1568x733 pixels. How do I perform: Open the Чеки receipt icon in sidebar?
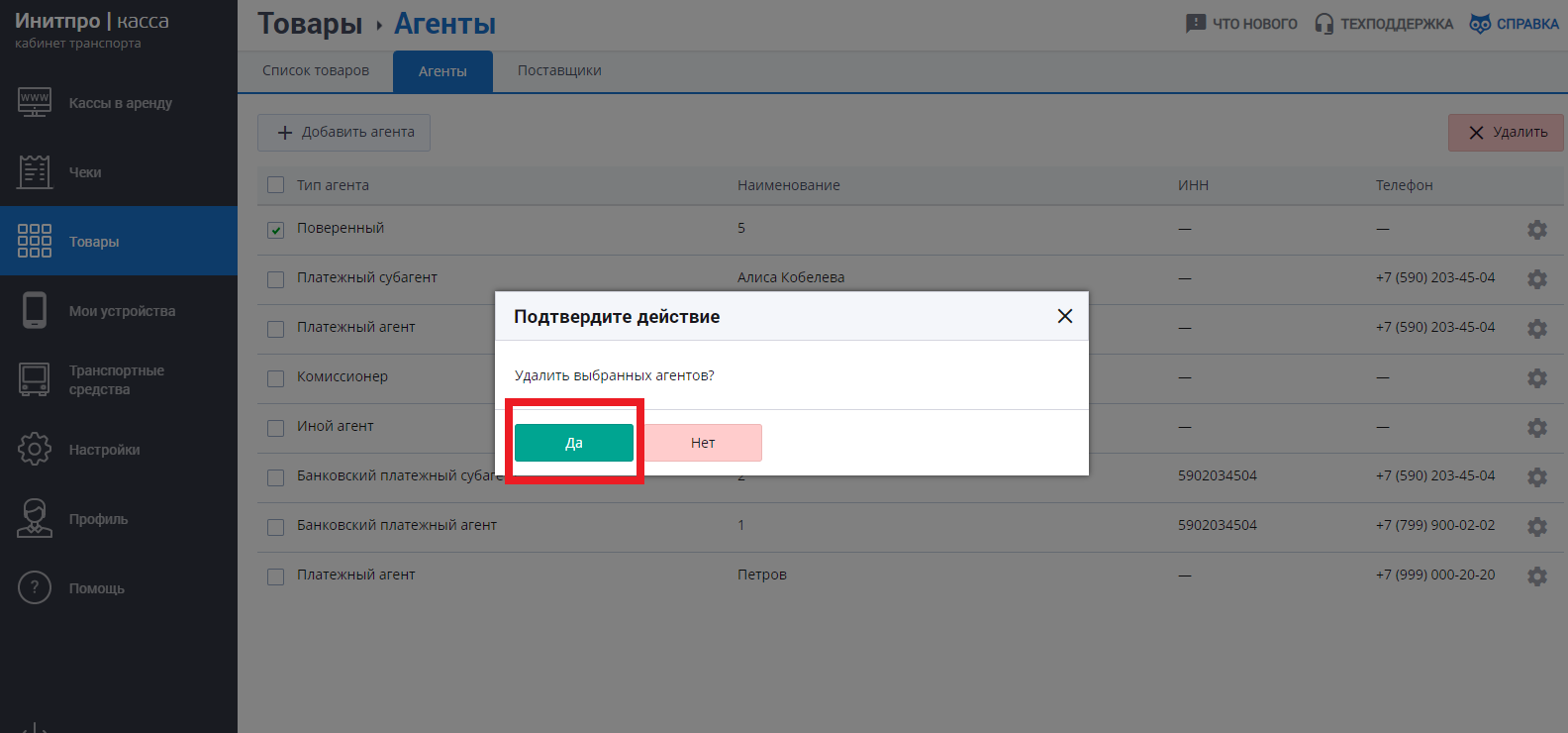tap(35, 171)
